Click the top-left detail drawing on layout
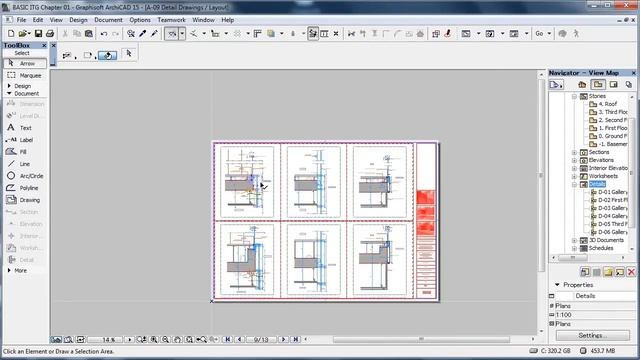 pos(247,182)
